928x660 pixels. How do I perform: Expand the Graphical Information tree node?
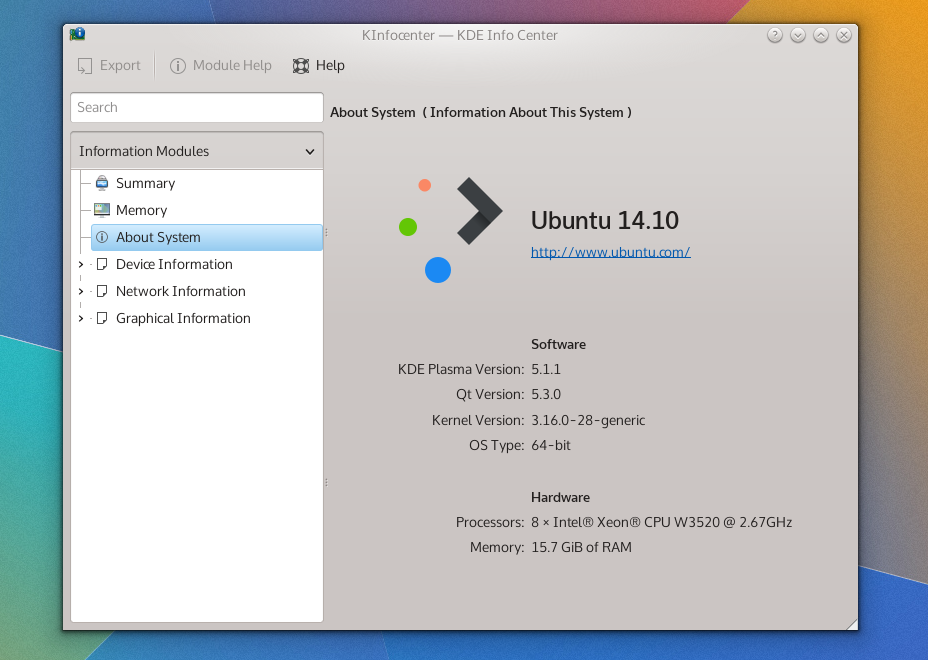(x=81, y=318)
